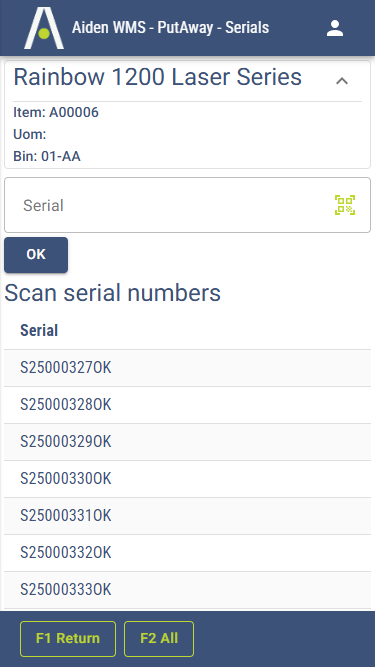Image resolution: width=375 pixels, height=667 pixels.
Task: Click the Rainbow 1200 Laser Series title
Action: click(158, 77)
